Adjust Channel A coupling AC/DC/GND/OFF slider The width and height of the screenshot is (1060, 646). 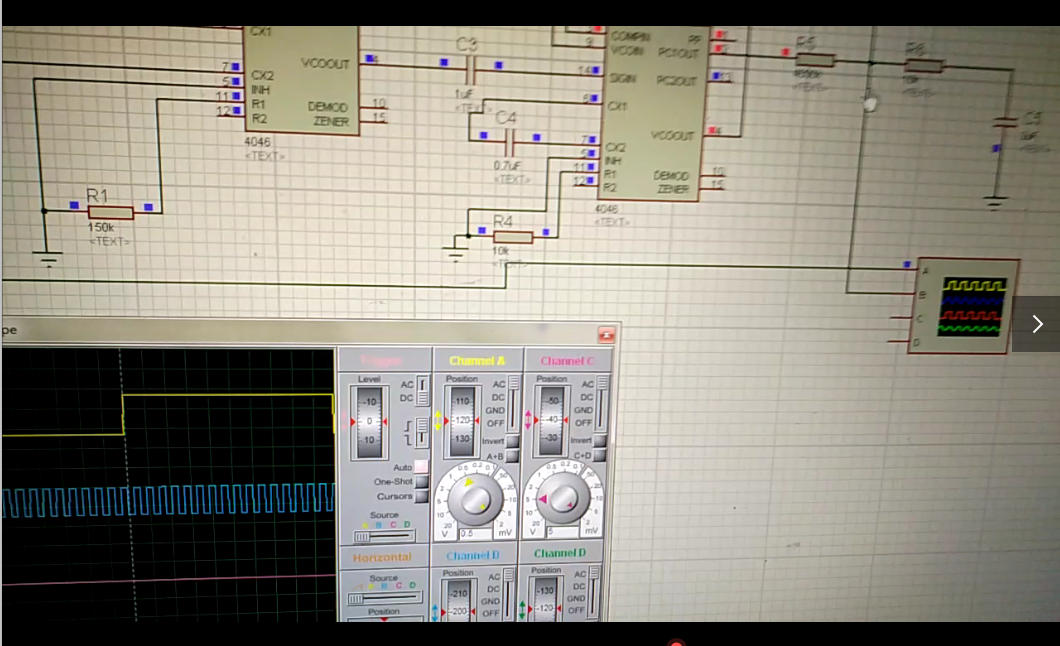pyautogui.click(x=513, y=403)
